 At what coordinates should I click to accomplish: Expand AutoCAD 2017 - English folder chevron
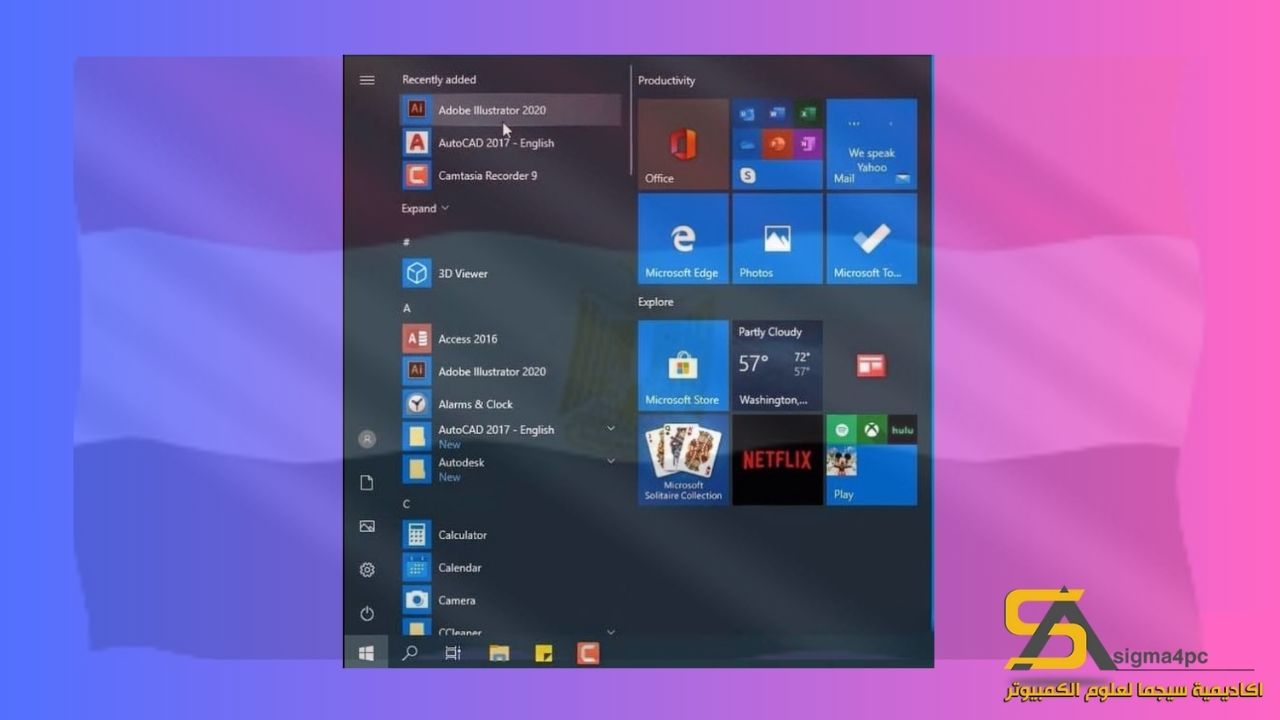coord(611,429)
